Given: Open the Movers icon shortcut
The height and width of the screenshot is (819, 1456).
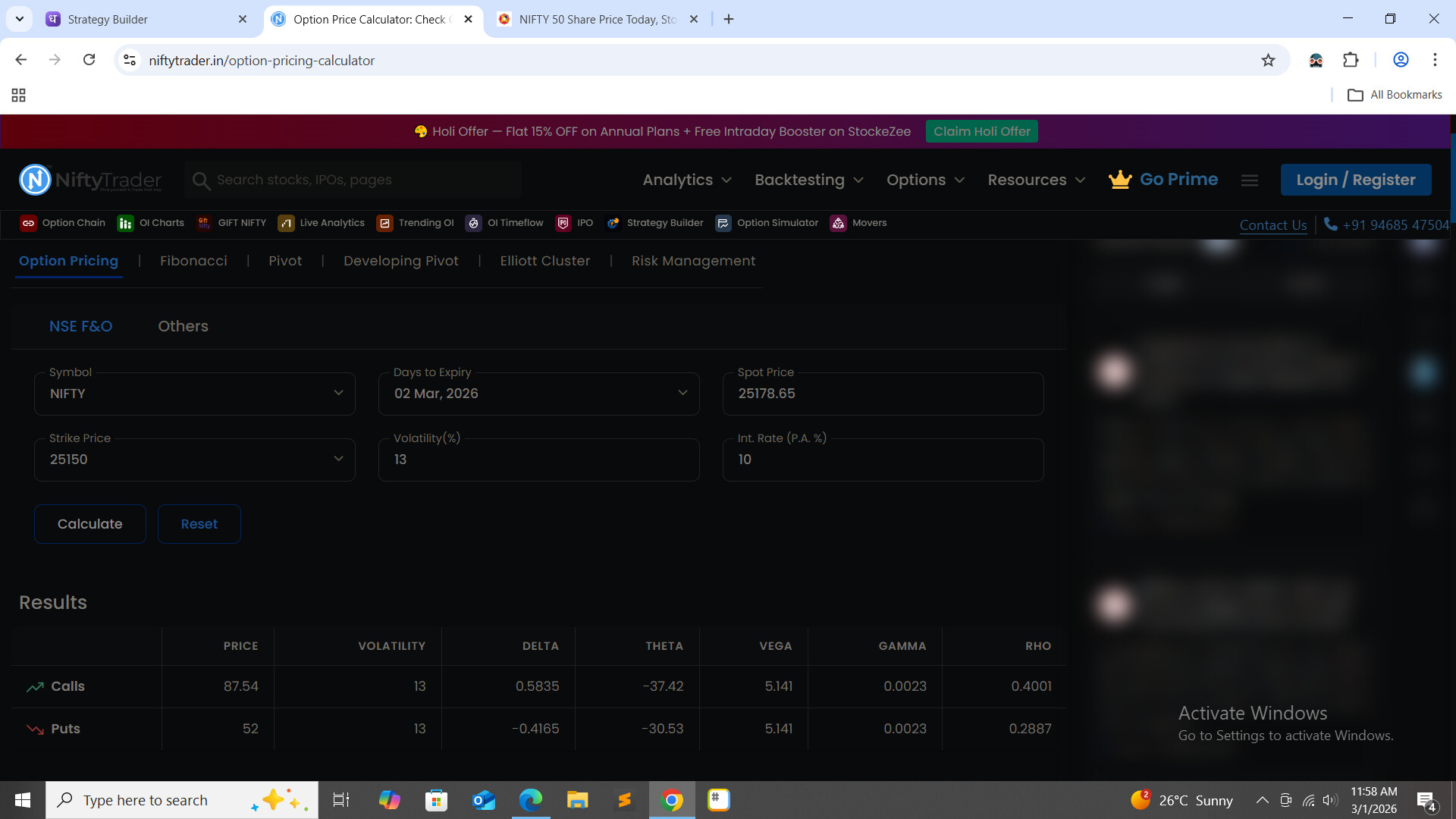Looking at the screenshot, I should click(x=838, y=223).
